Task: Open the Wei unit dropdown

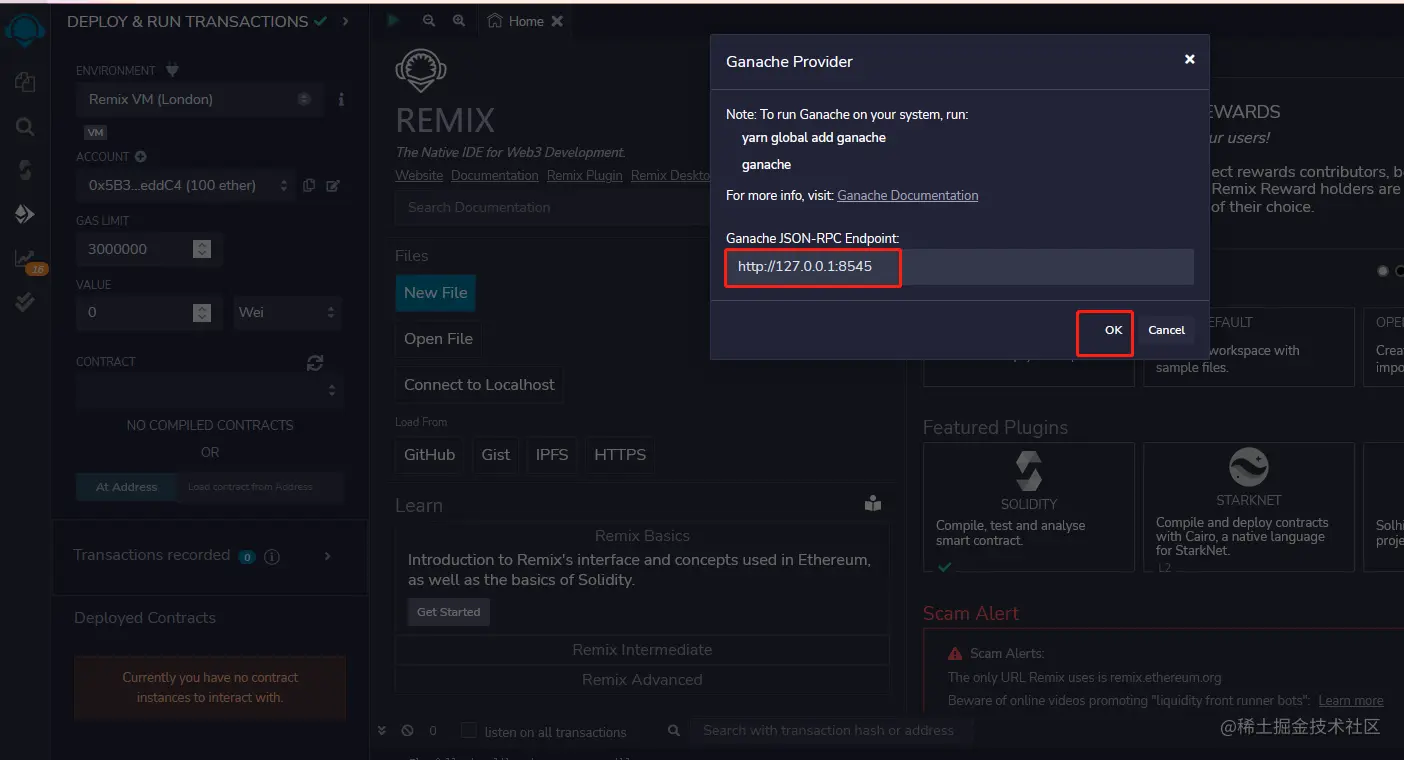Action: (288, 312)
